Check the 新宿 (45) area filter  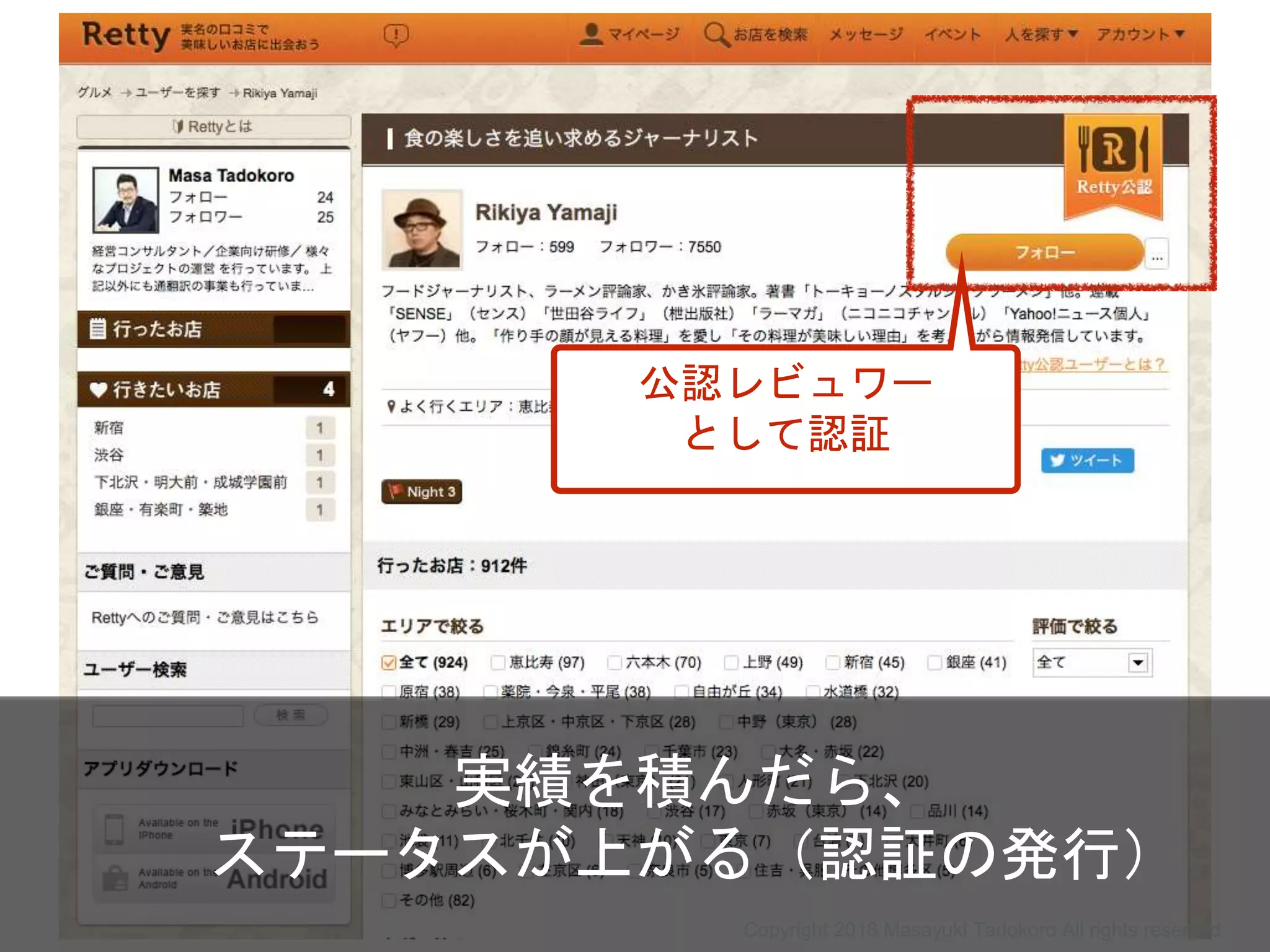tap(832, 663)
